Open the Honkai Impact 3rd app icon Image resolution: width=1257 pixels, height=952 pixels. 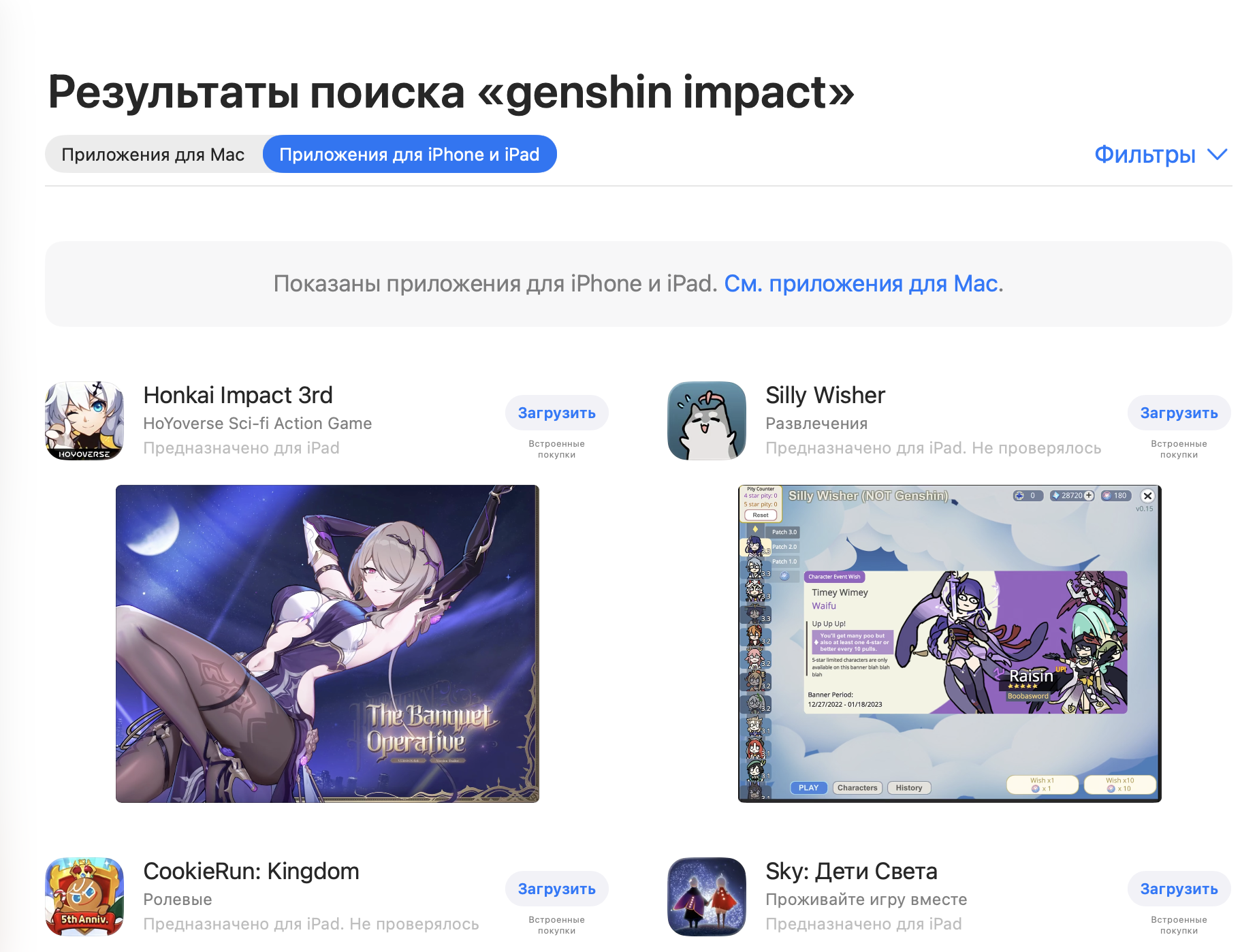(x=84, y=421)
